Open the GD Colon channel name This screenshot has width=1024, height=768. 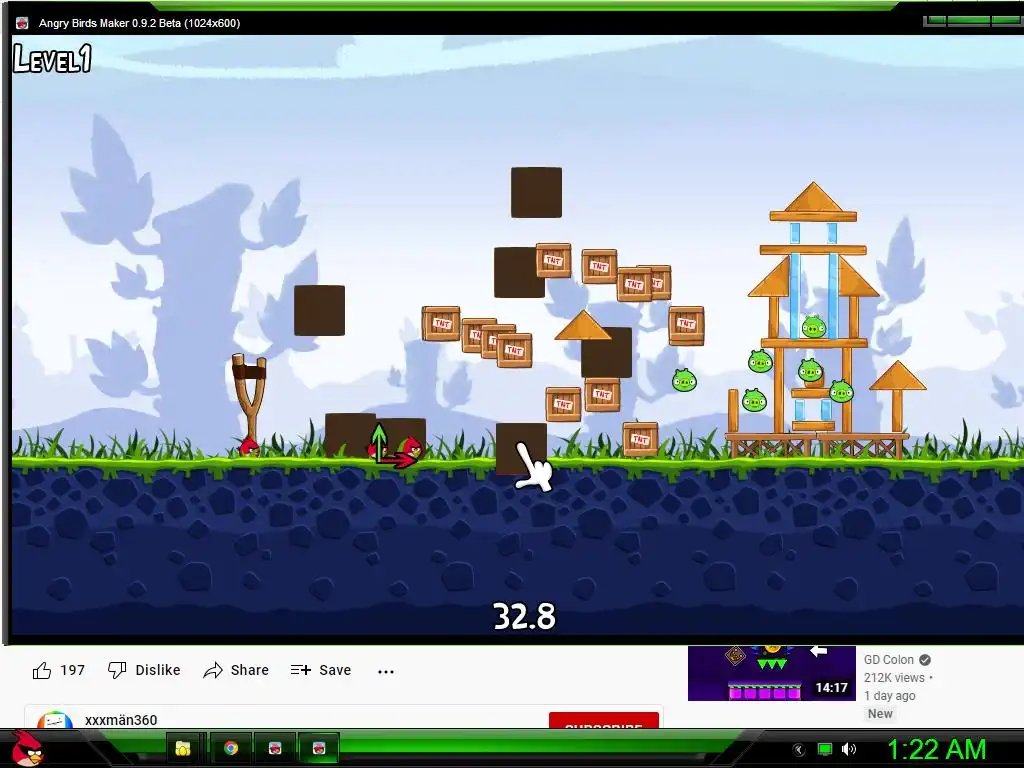(x=888, y=660)
